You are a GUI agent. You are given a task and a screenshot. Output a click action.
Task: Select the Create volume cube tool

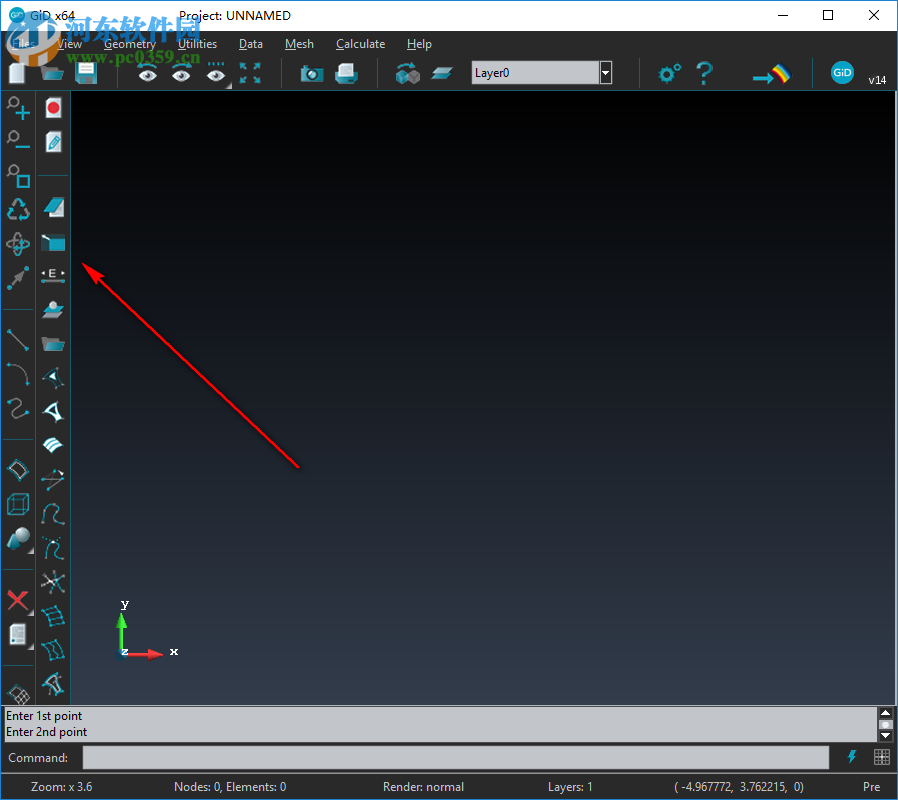click(x=18, y=505)
